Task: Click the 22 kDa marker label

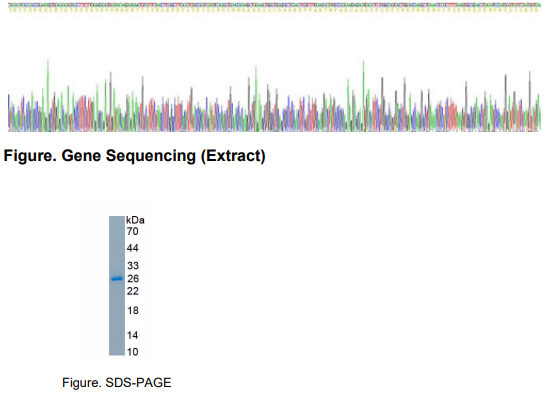Action: (133, 291)
